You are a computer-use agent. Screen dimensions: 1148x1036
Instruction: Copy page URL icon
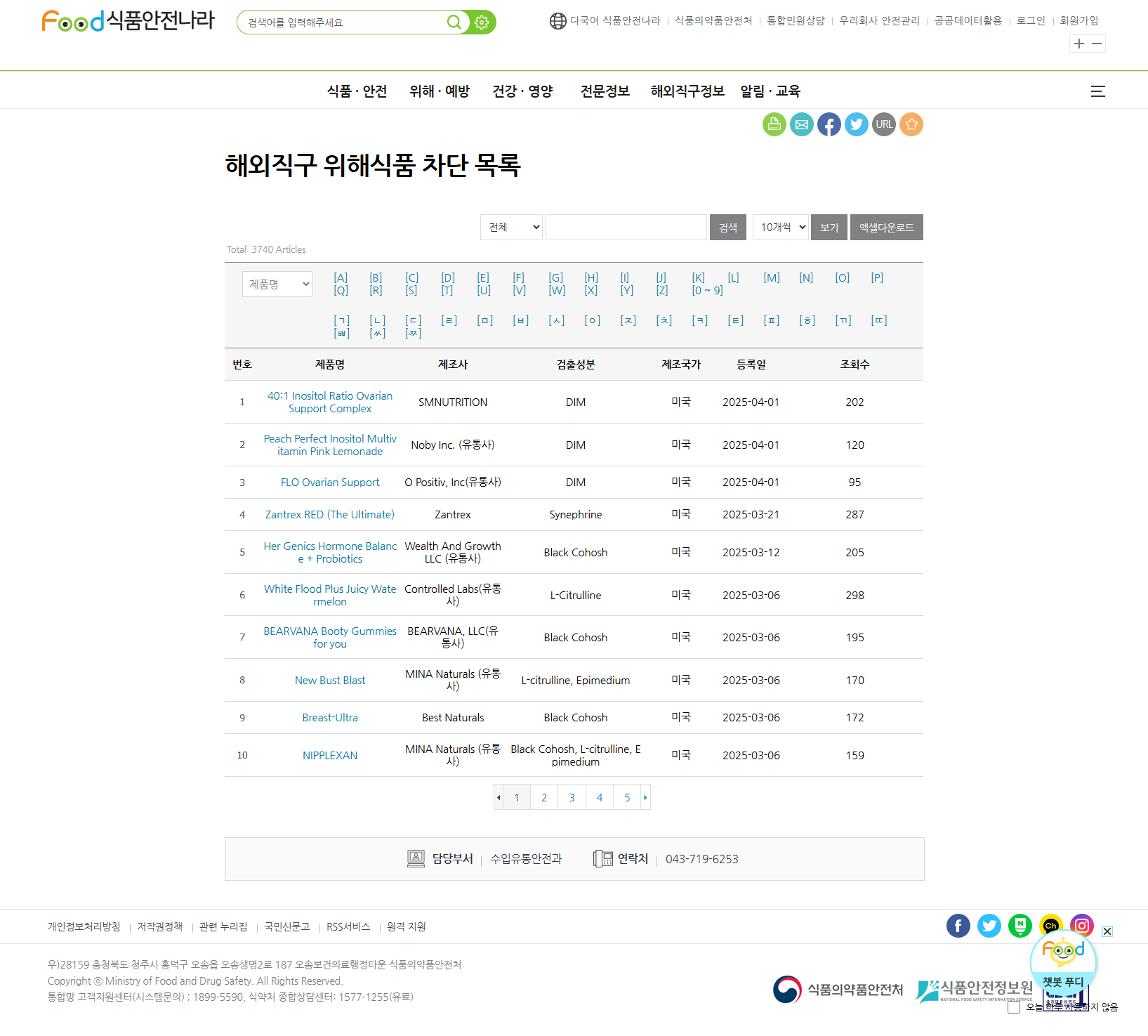click(883, 124)
